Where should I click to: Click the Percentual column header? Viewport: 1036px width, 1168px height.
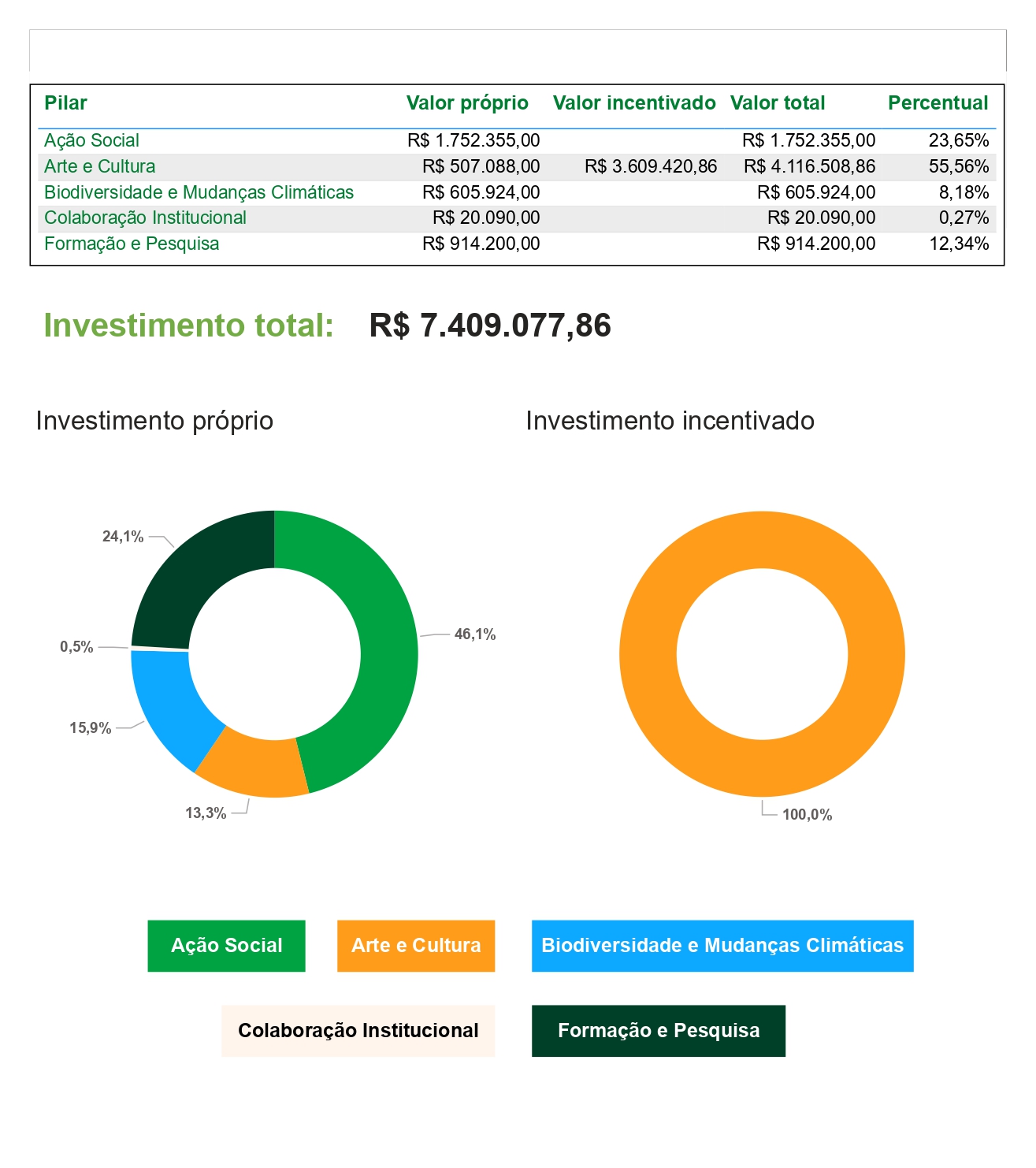point(938,103)
